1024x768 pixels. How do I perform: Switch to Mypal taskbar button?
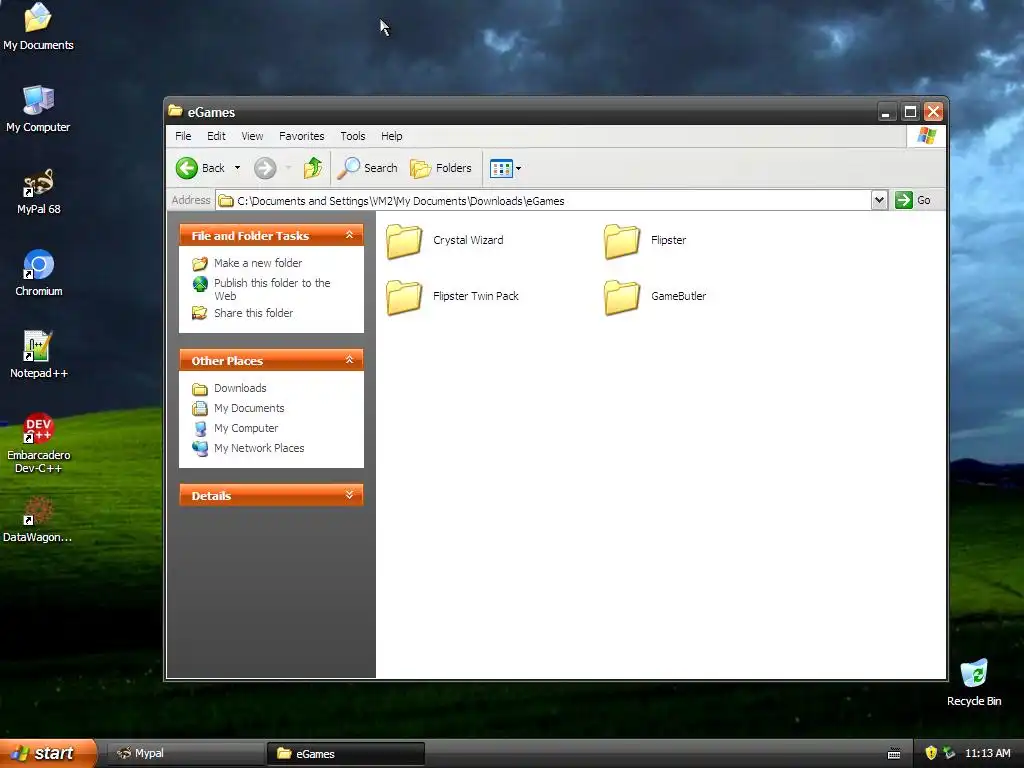click(x=185, y=754)
